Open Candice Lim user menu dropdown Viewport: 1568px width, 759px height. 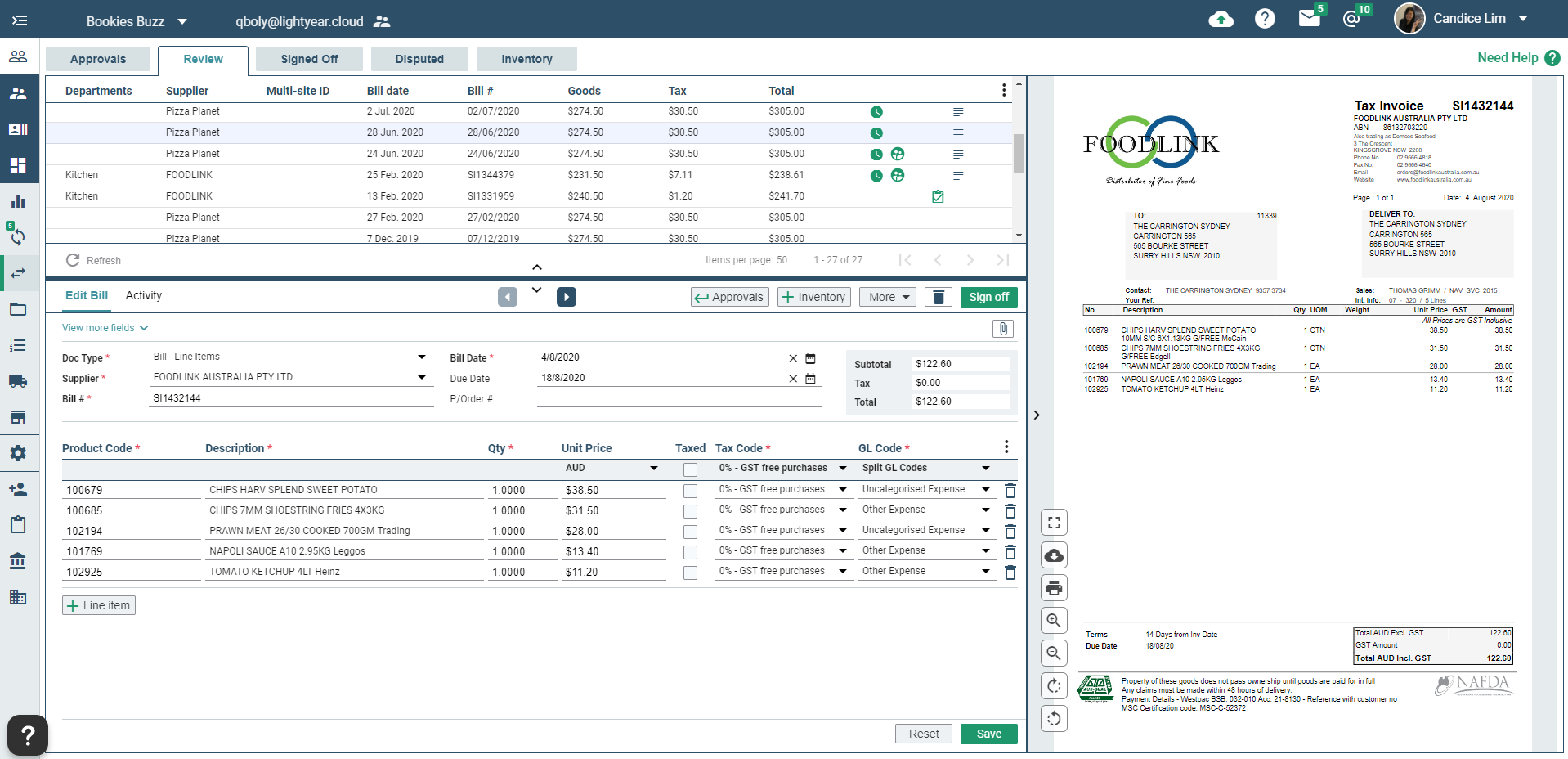tap(1462, 18)
